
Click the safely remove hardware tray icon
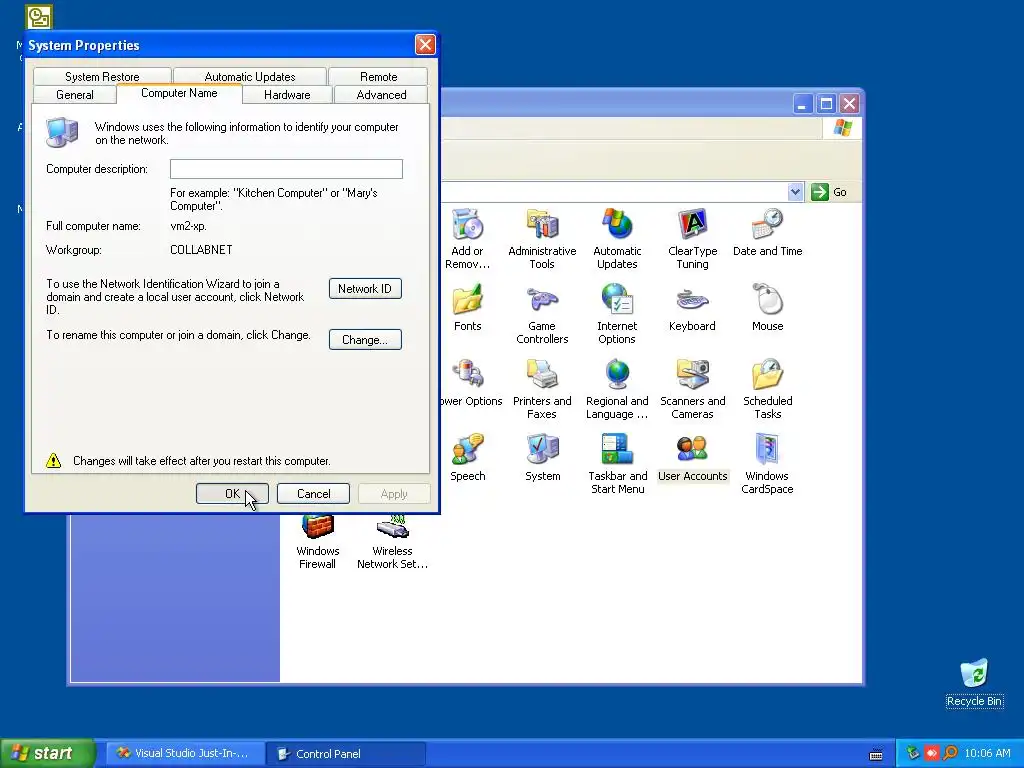pyautogui.click(x=912, y=753)
